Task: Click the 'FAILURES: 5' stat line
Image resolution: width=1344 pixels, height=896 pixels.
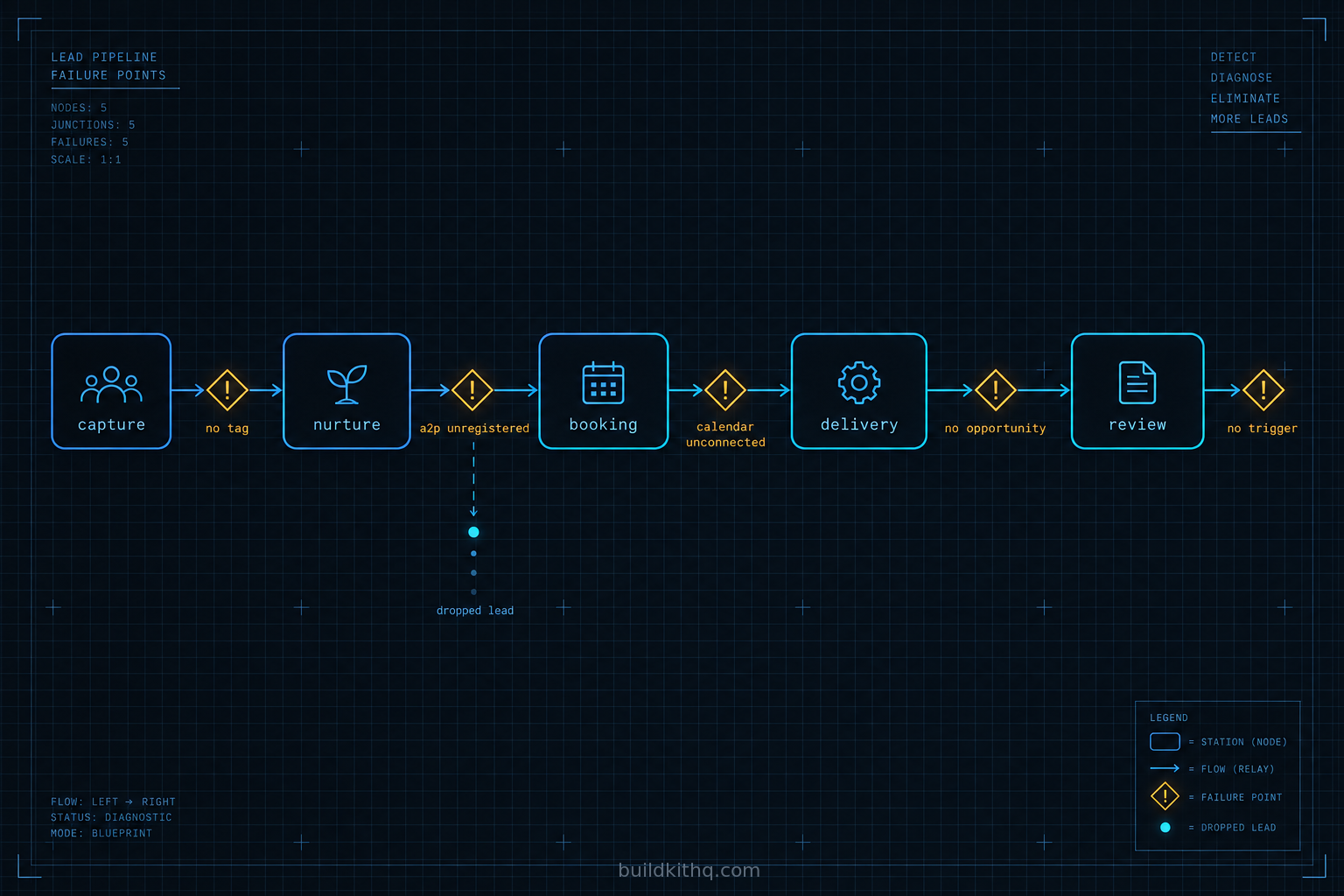Action: [x=89, y=142]
